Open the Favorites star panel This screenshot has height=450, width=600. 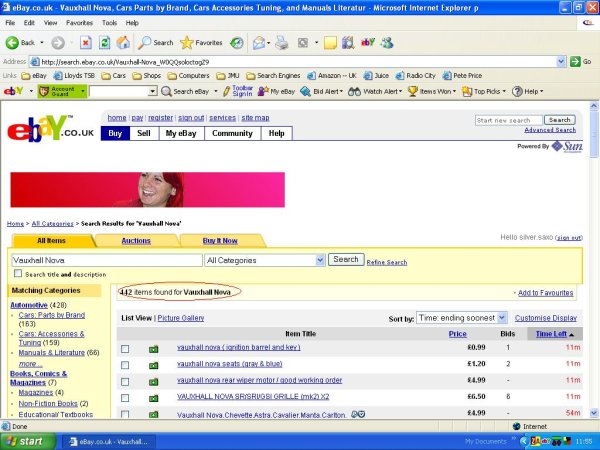201,43
